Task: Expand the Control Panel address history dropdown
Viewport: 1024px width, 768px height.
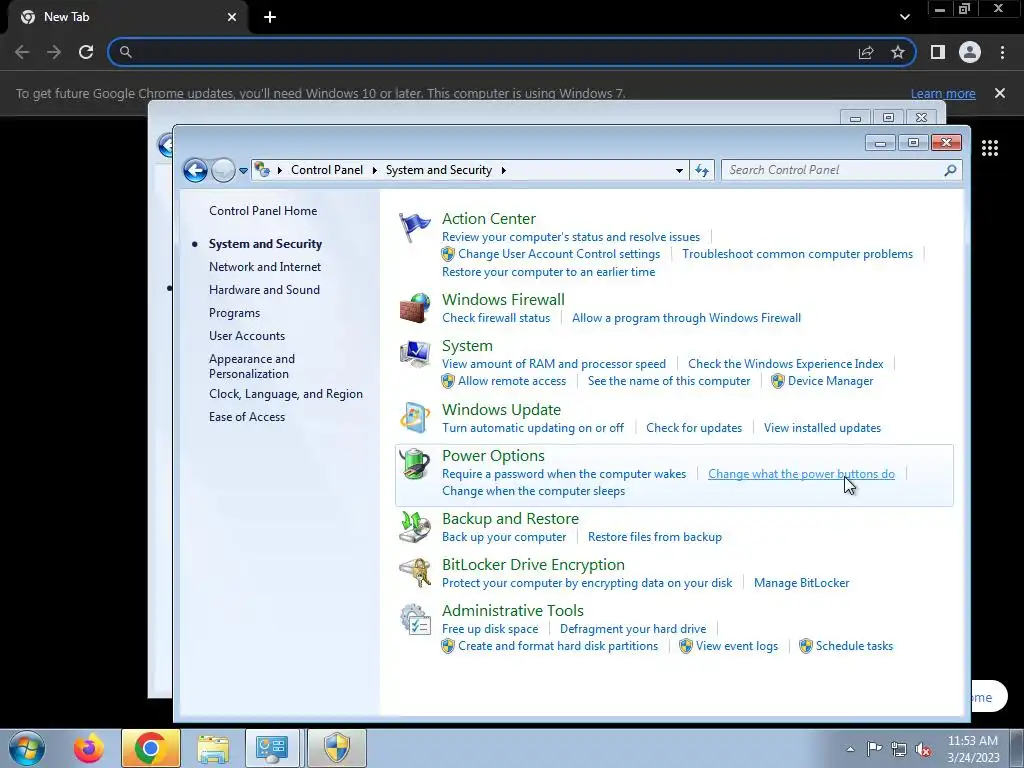Action: coord(679,170)
